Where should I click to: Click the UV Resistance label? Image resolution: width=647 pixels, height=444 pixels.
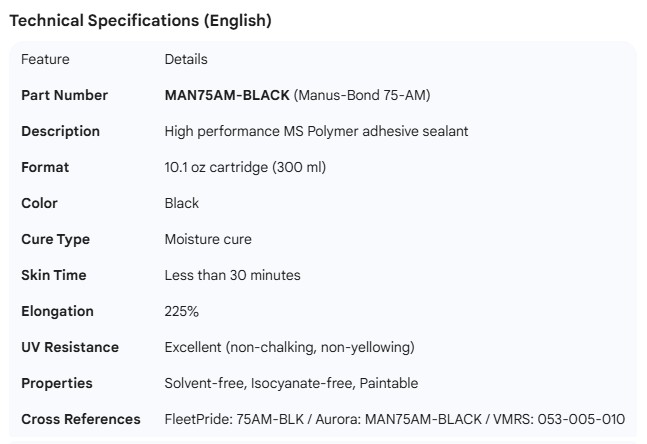70,347
